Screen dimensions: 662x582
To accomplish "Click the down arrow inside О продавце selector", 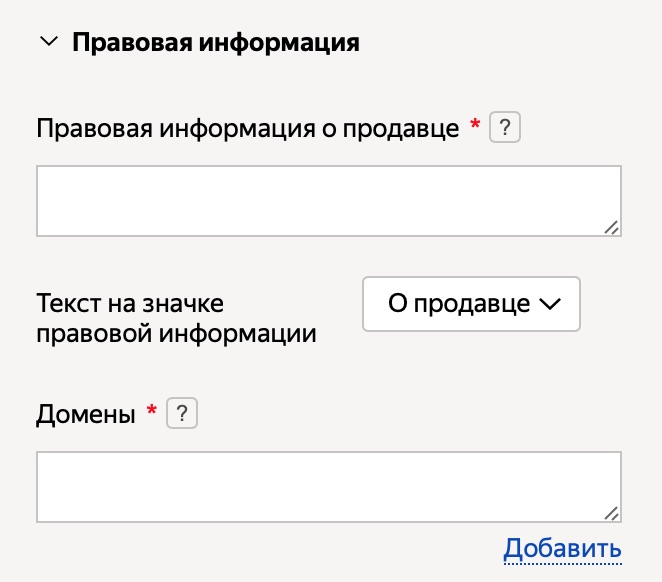I will [550, 304].
